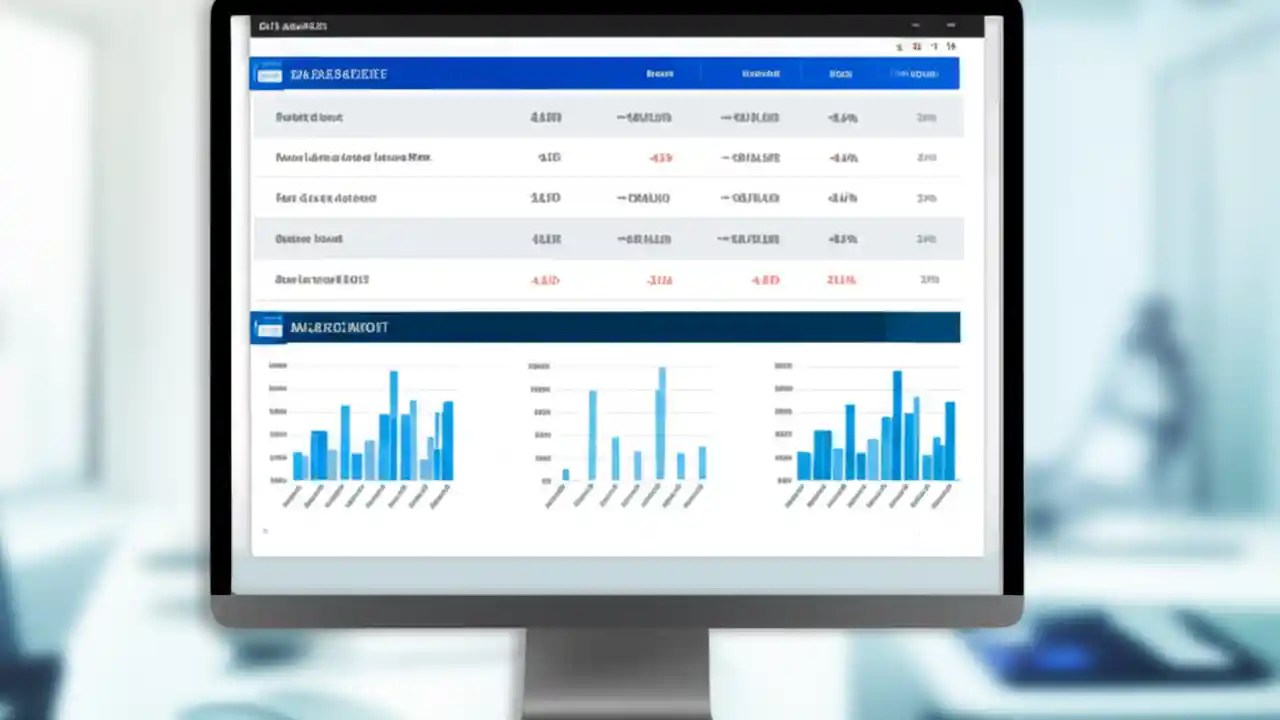Click the third small icon in the top-right toolbar
The image size is (1280, 720).
tap(934, 46)
